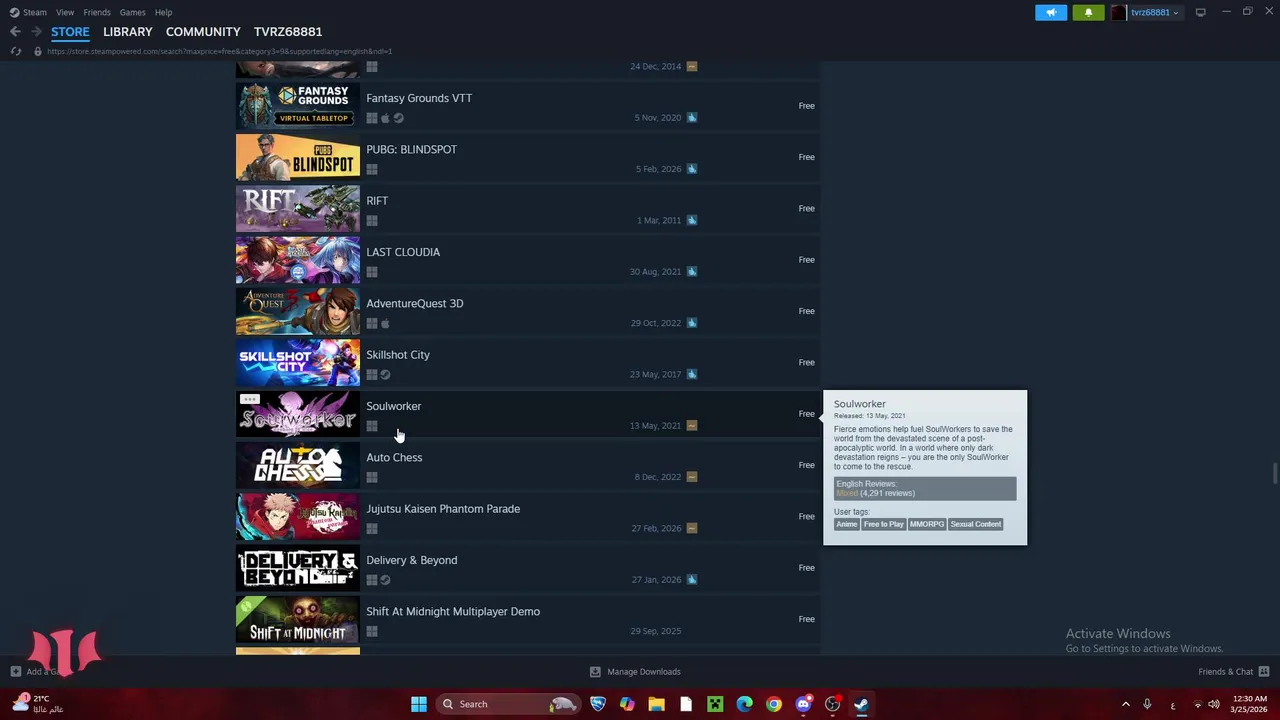Click the macOS platform icon under Fantasy Grounds VTT
Viewport: 1280px width, 720px height.
pos(385,118)
